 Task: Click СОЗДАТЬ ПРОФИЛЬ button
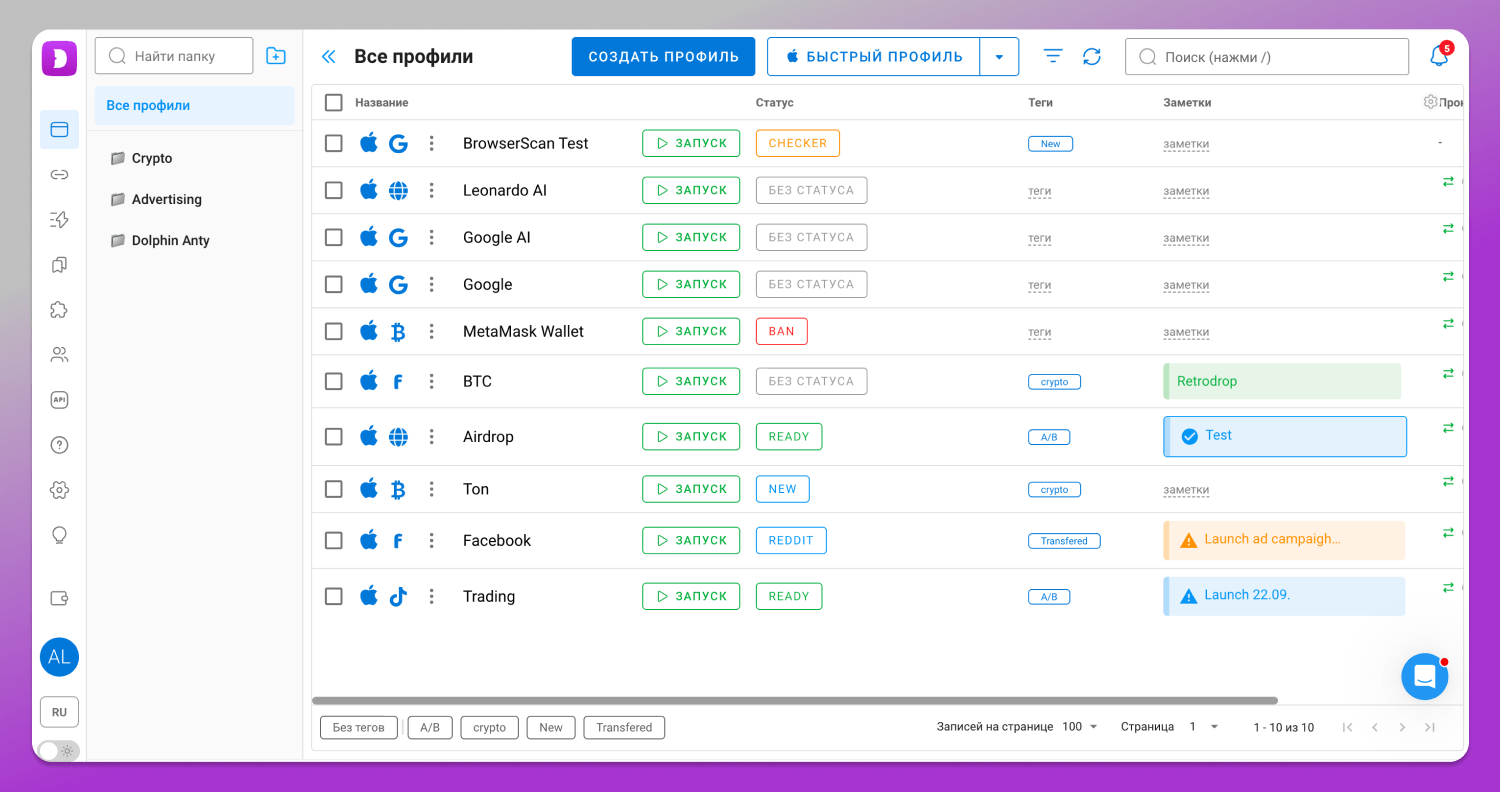point(663,57)
